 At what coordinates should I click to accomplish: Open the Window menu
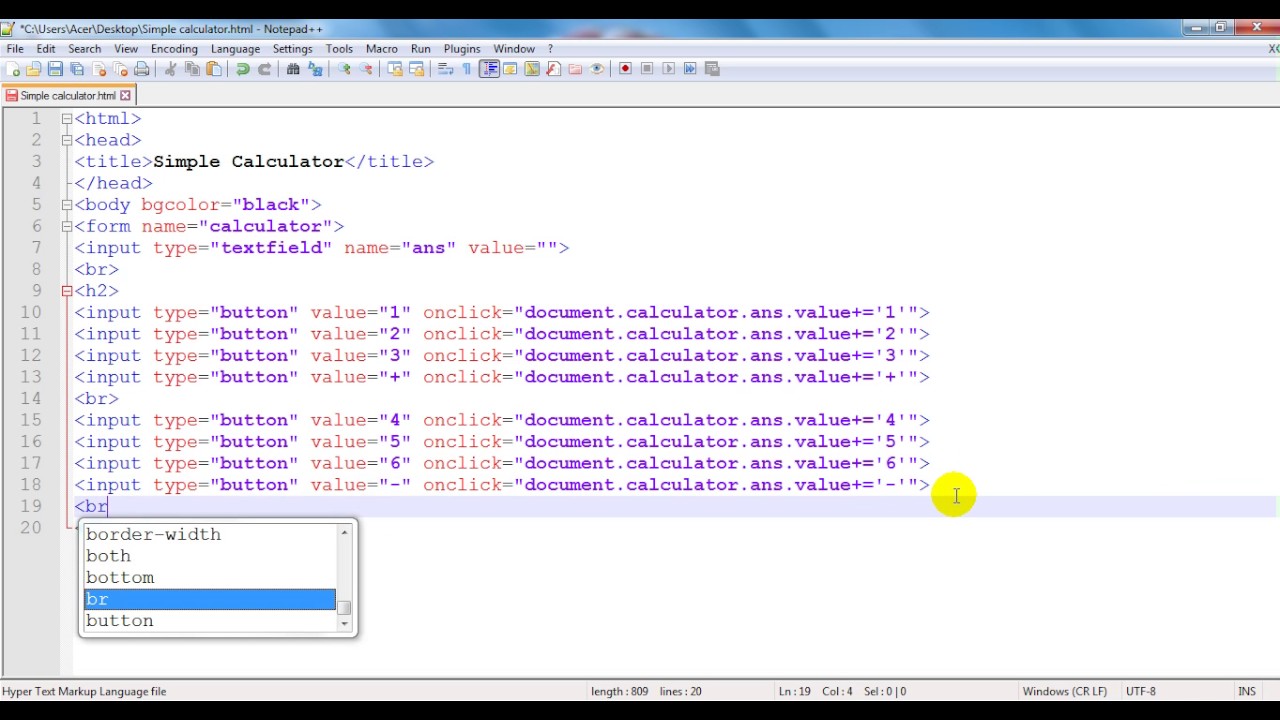[x=514, y=49]
